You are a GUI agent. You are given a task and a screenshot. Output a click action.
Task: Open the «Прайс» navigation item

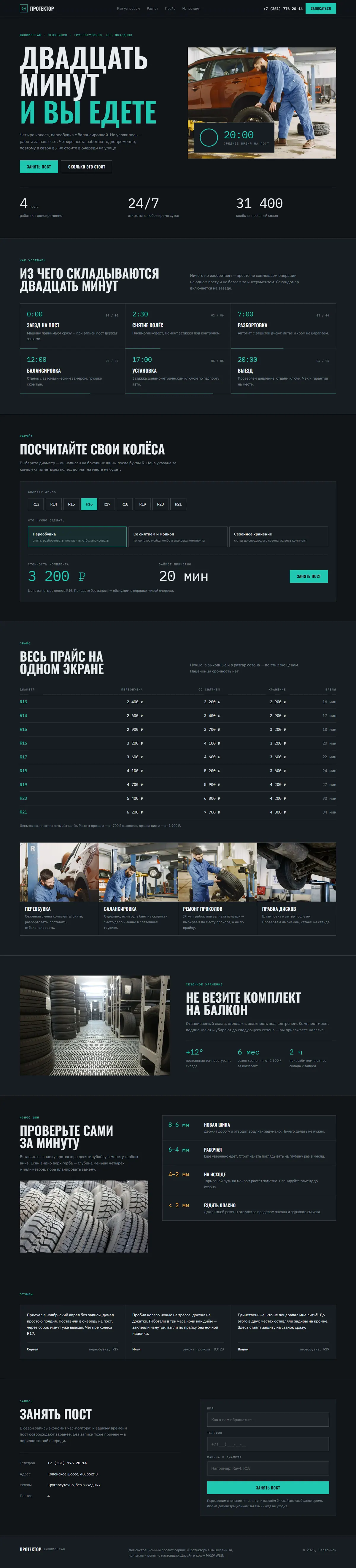coord(170,9)
